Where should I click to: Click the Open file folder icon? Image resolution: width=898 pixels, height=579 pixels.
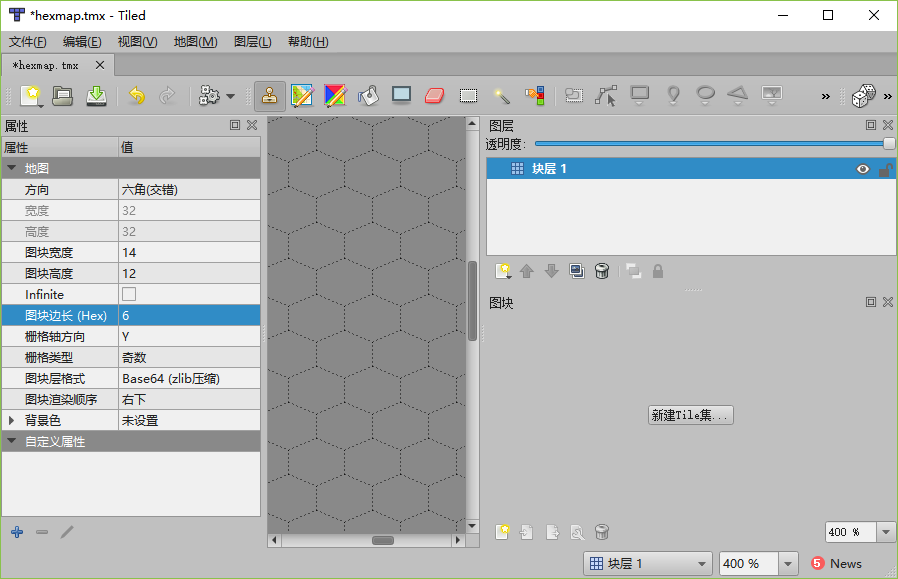pos(62,96)
